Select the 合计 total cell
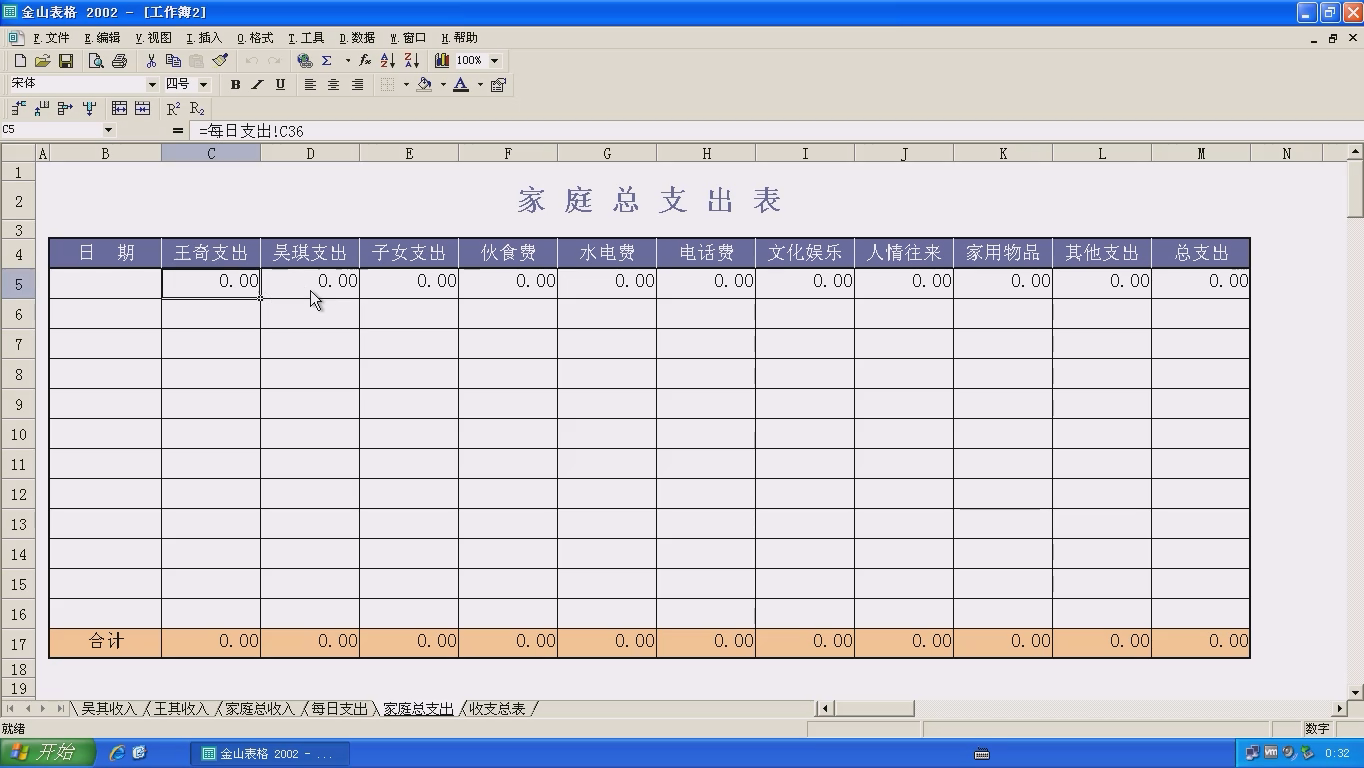 point(105,642)
